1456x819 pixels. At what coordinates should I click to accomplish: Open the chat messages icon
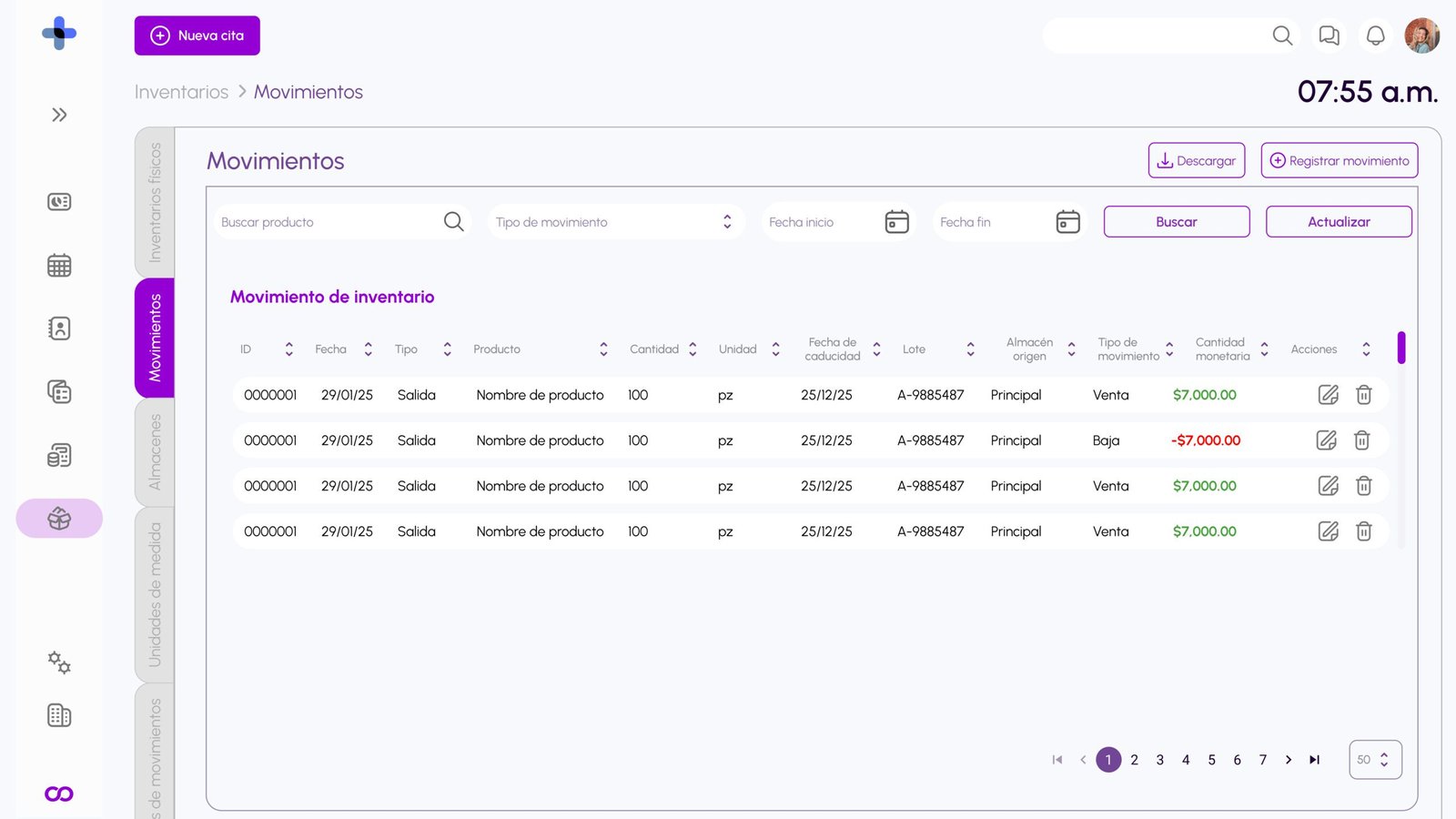pyautogui.click(x=1329, y=35)
